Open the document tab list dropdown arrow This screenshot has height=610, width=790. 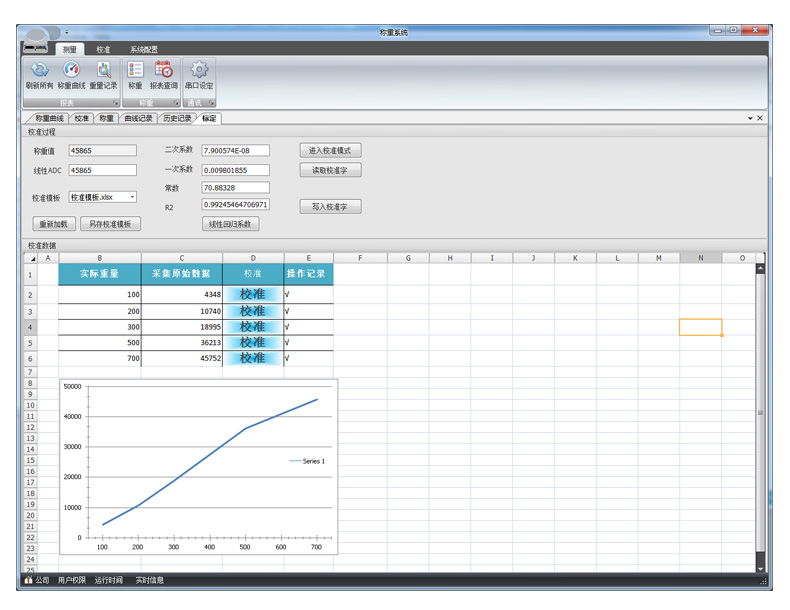click(x=750, y=119)
